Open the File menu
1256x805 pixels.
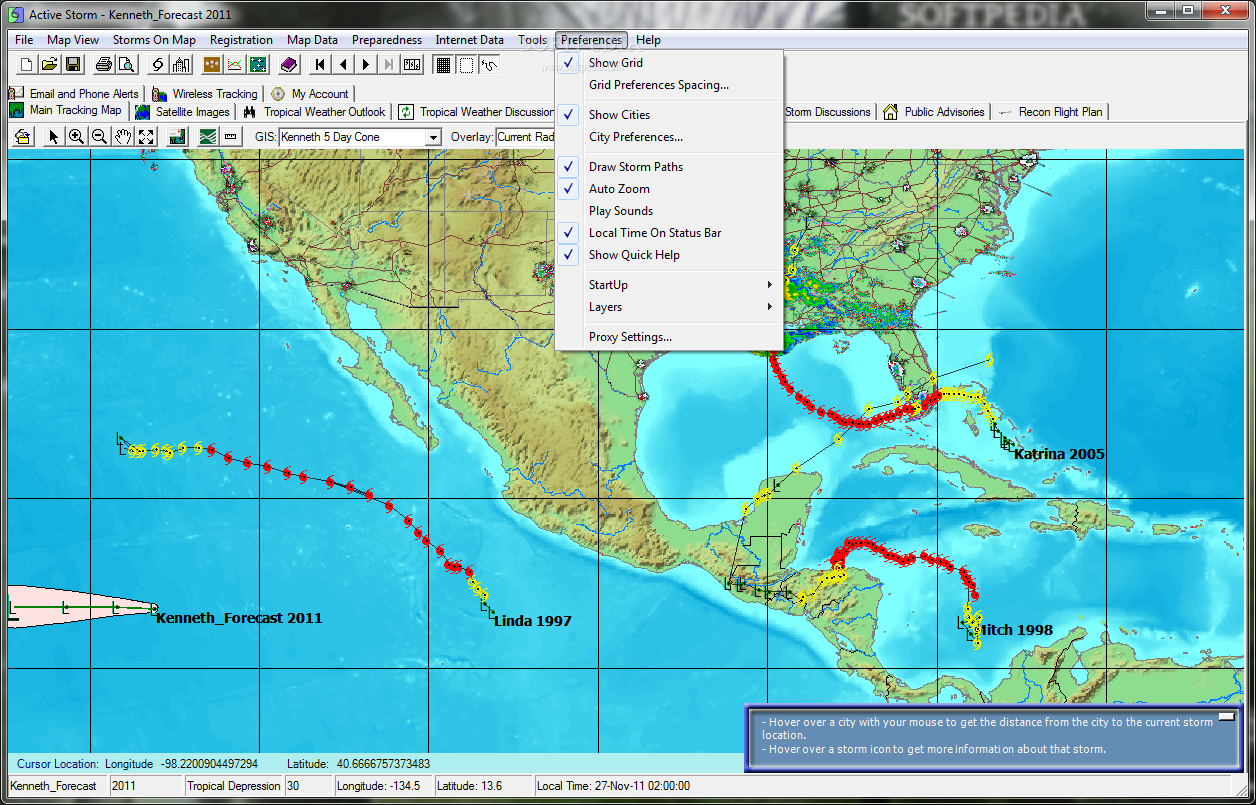click(x=24, y=40)
